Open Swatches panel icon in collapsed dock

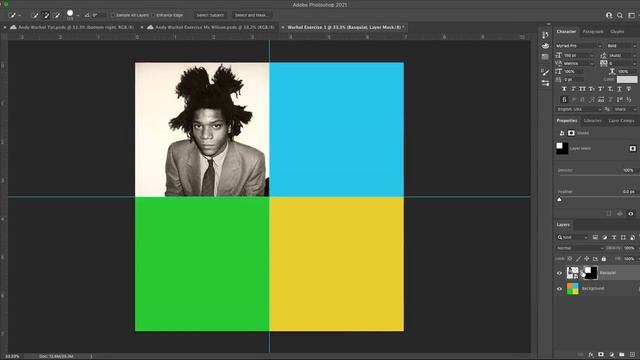coord(545,57)
